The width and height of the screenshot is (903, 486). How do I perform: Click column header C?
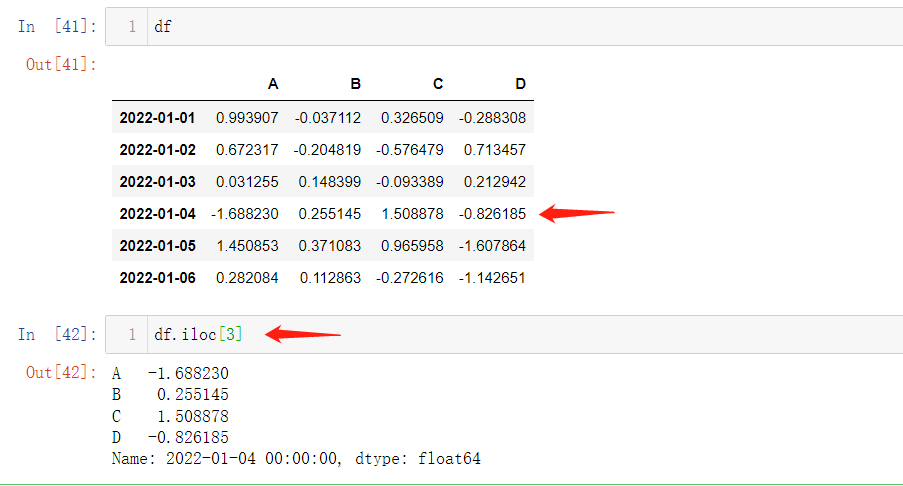point(438,84)
